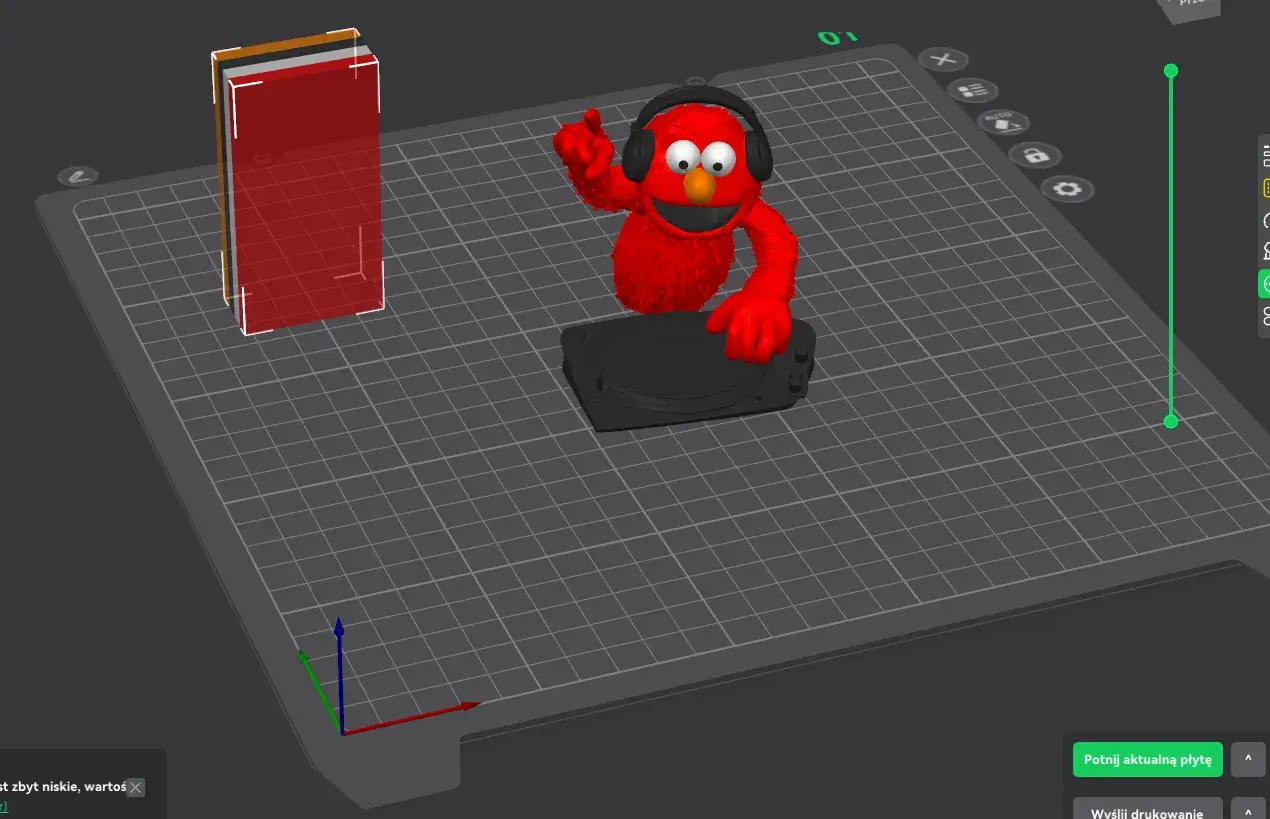This screenshot has width=1270, height=819.
Task: Click the view cube in top corner
Action: click(1192, 8)
